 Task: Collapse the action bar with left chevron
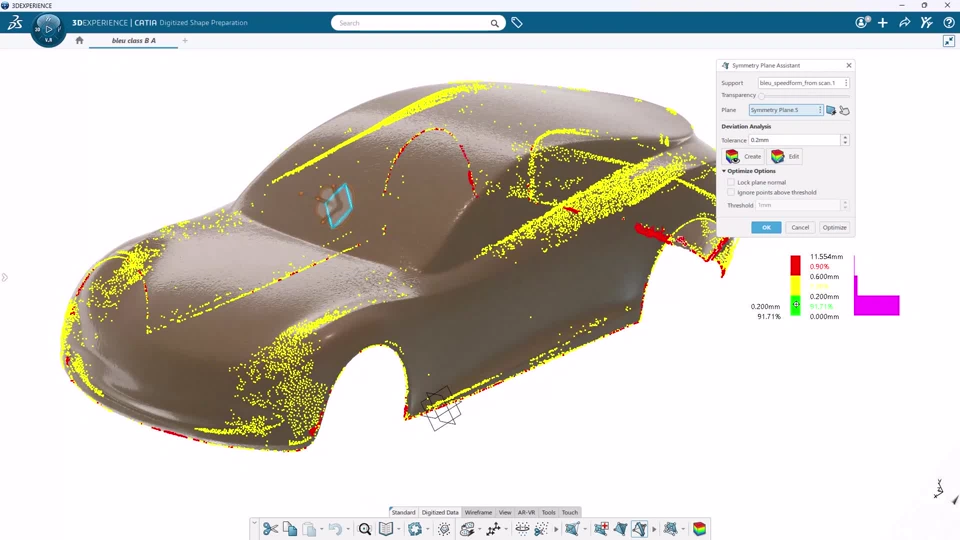254,523
